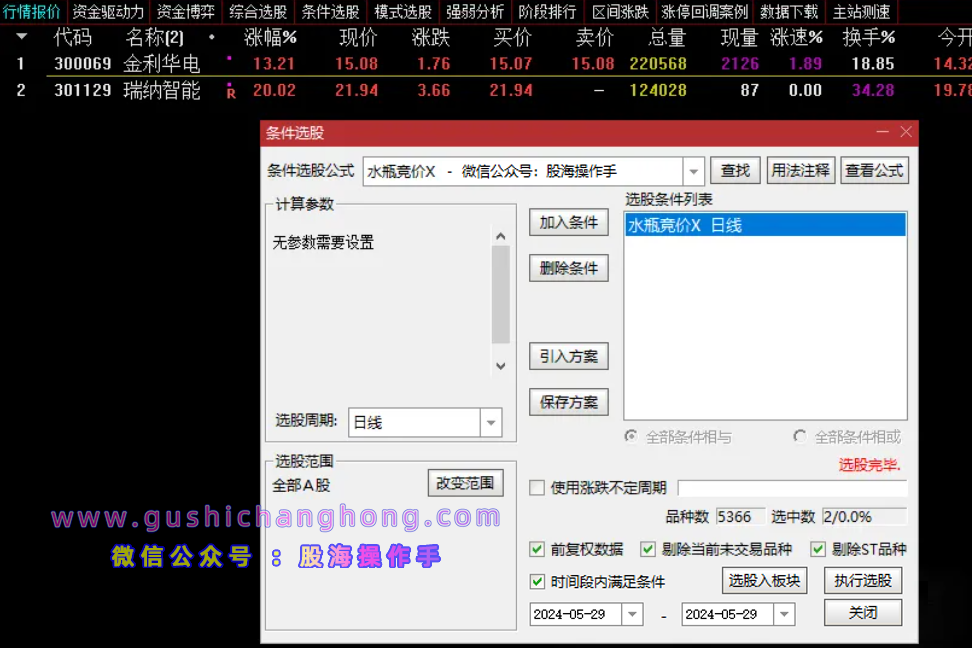The image size is (972, 648).
Task: Open the 主站测速 tab
Action: 861,11
